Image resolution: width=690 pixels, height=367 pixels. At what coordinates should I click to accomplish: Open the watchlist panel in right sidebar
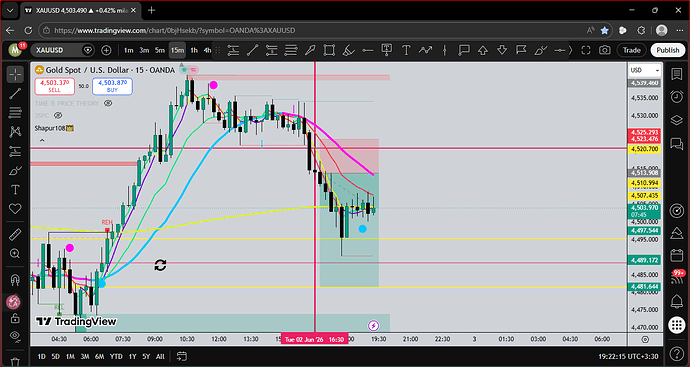point(676,73)
